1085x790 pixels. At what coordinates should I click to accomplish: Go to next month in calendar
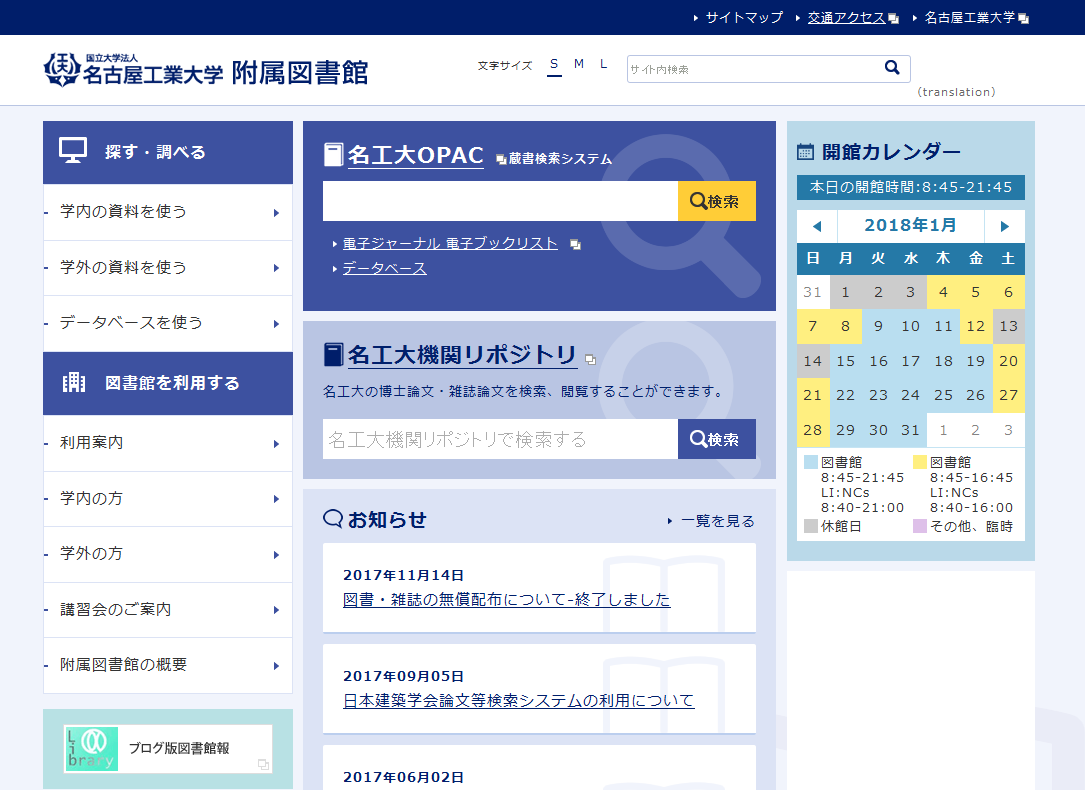coord(1005,226)
